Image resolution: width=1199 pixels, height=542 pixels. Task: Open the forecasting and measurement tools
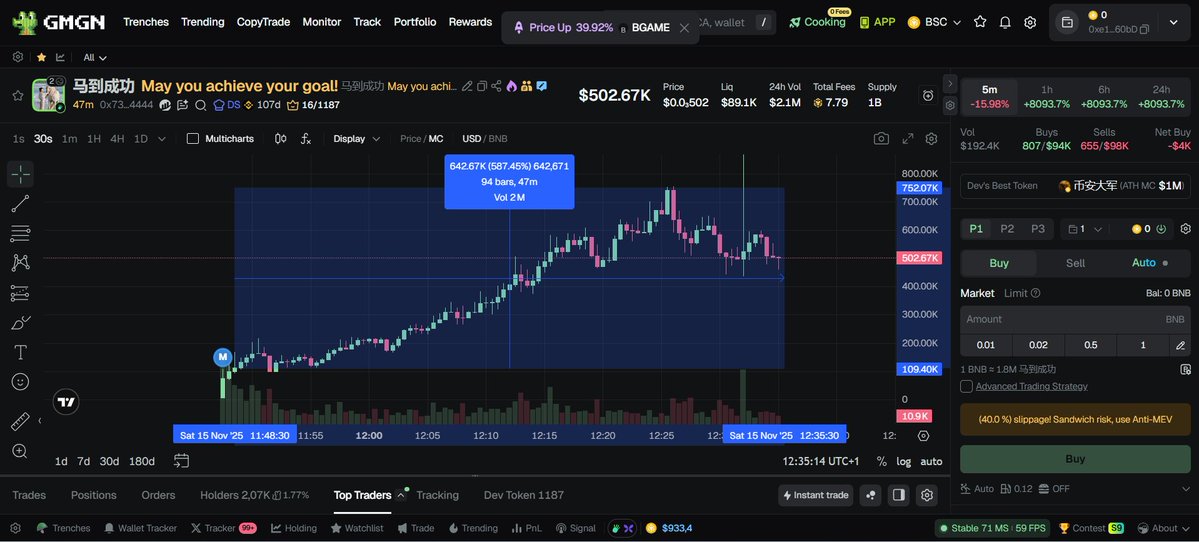(21, 293)
